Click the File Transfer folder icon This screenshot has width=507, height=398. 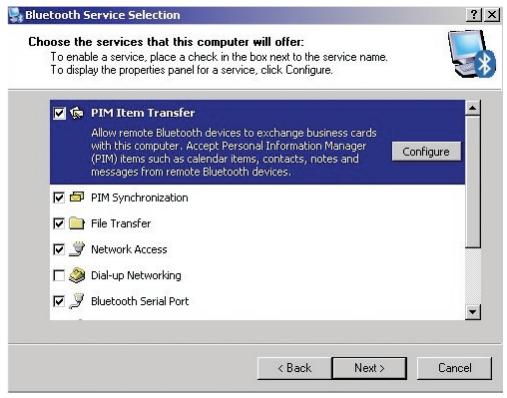click(77, 223)
